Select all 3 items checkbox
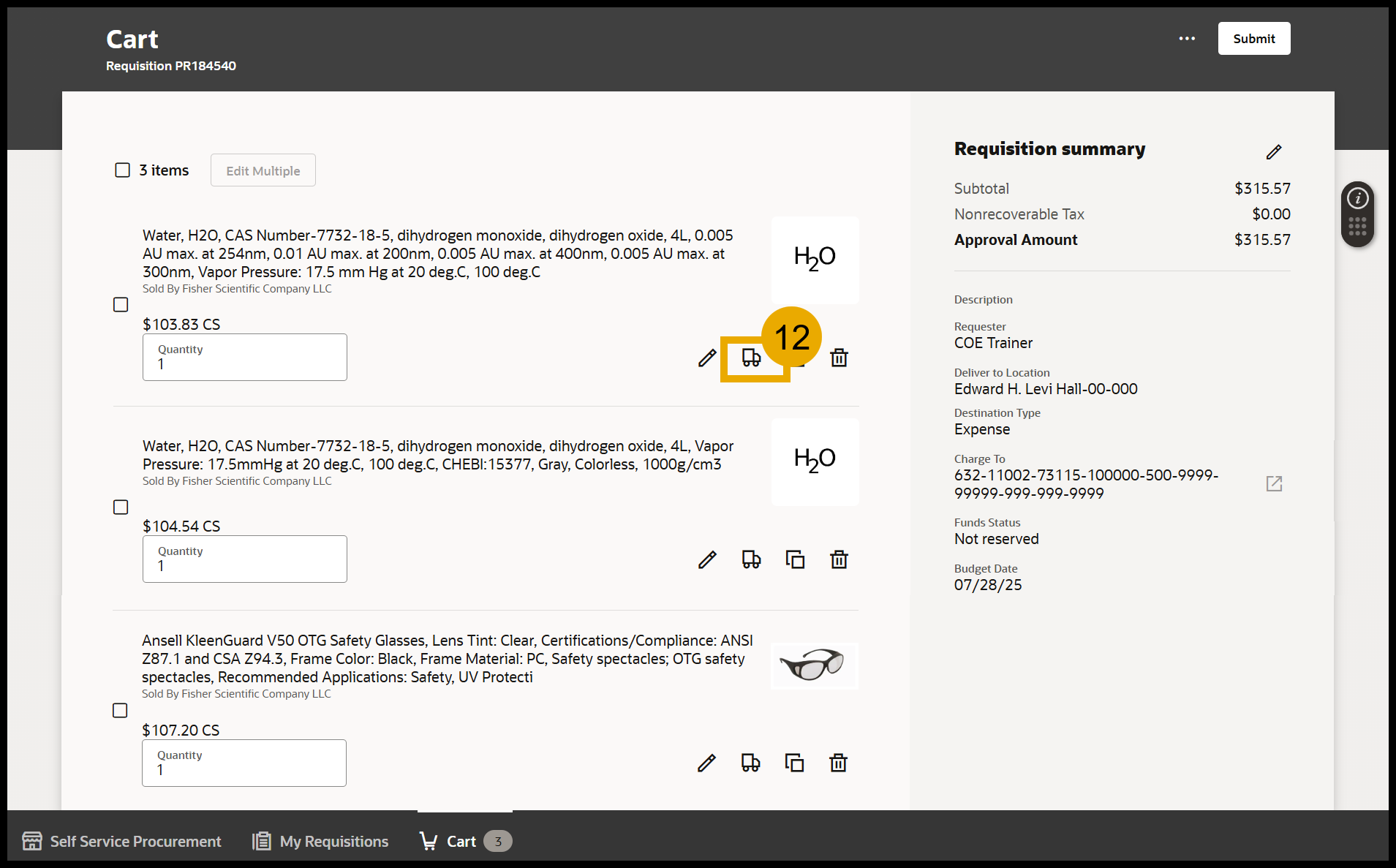Image resolution: width=1396 pixels, height=868 pixels. click(122, 170)
